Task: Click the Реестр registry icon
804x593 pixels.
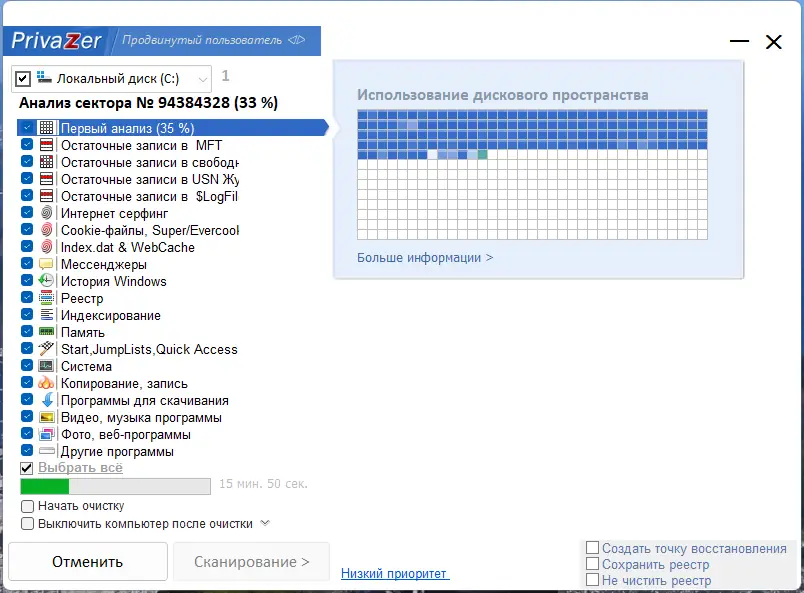Action: (x=46, y=298)
